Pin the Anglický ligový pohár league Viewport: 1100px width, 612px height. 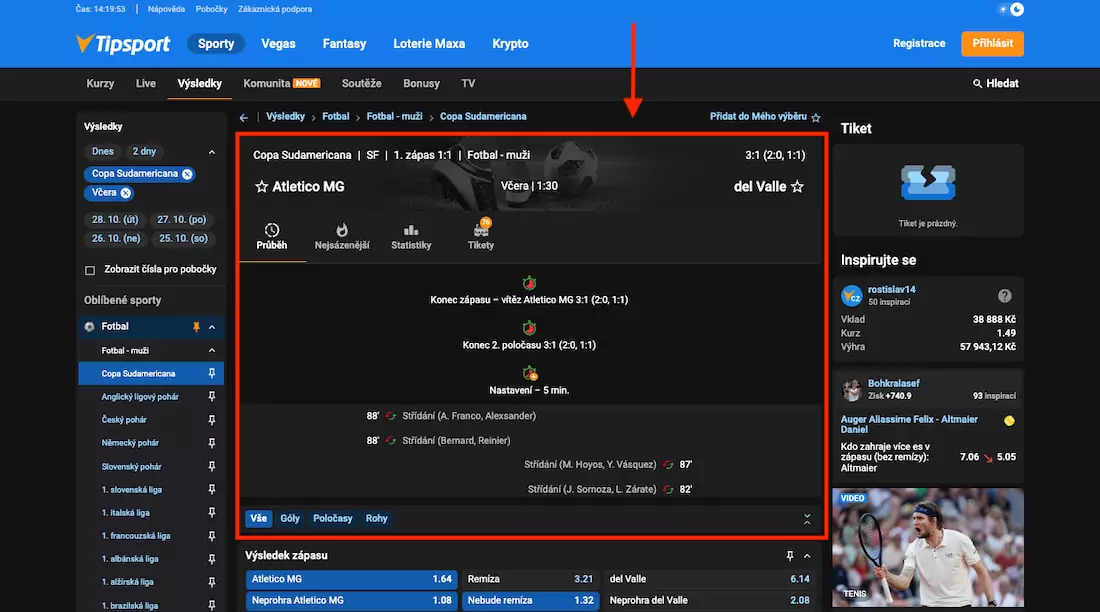coord(211,397)
